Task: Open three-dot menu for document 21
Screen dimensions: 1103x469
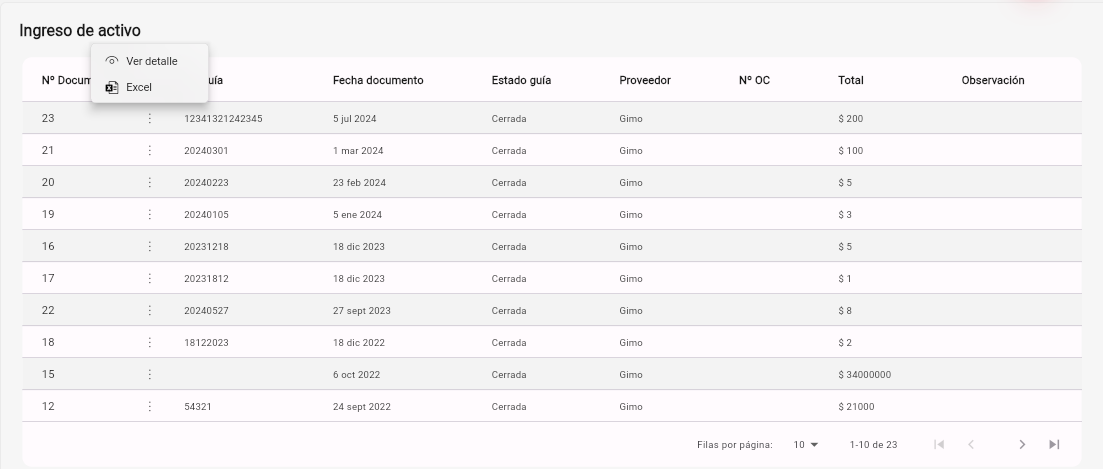Action: [x=149, y=150]
